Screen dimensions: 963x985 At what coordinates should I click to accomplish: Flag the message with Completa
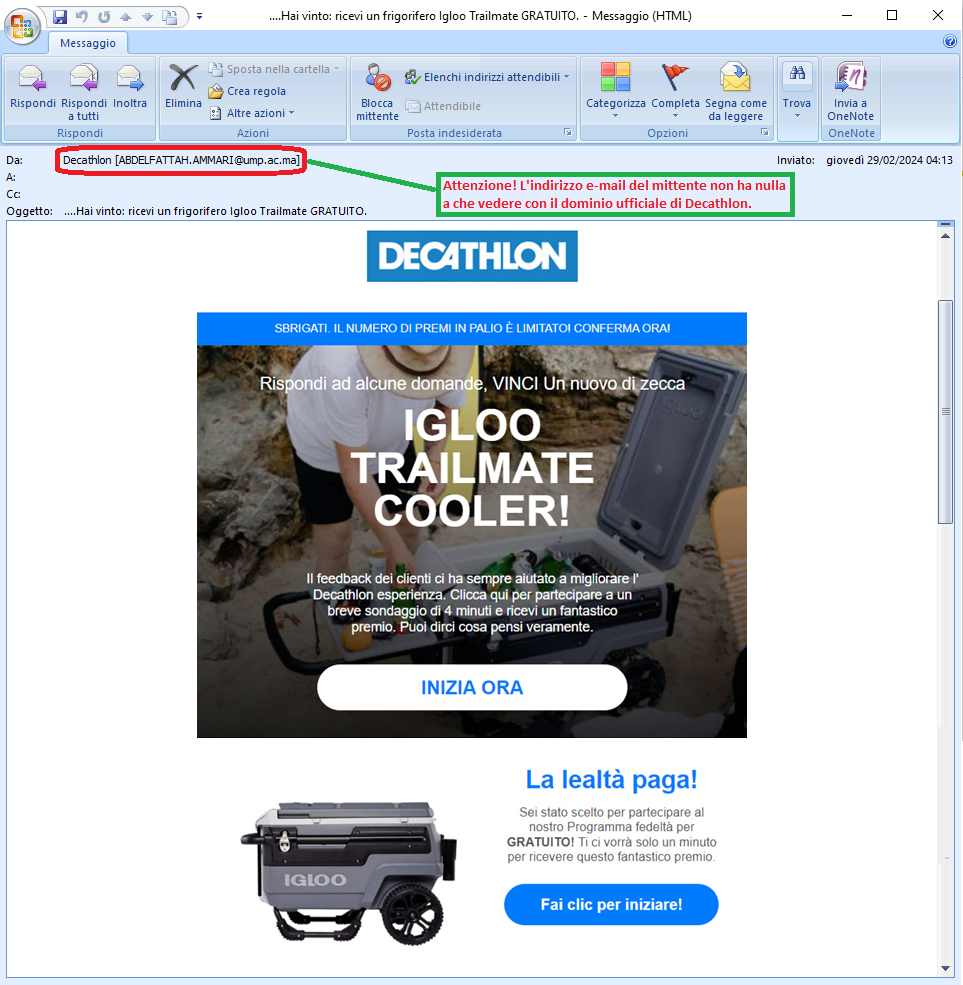click(x=675, y=90)
